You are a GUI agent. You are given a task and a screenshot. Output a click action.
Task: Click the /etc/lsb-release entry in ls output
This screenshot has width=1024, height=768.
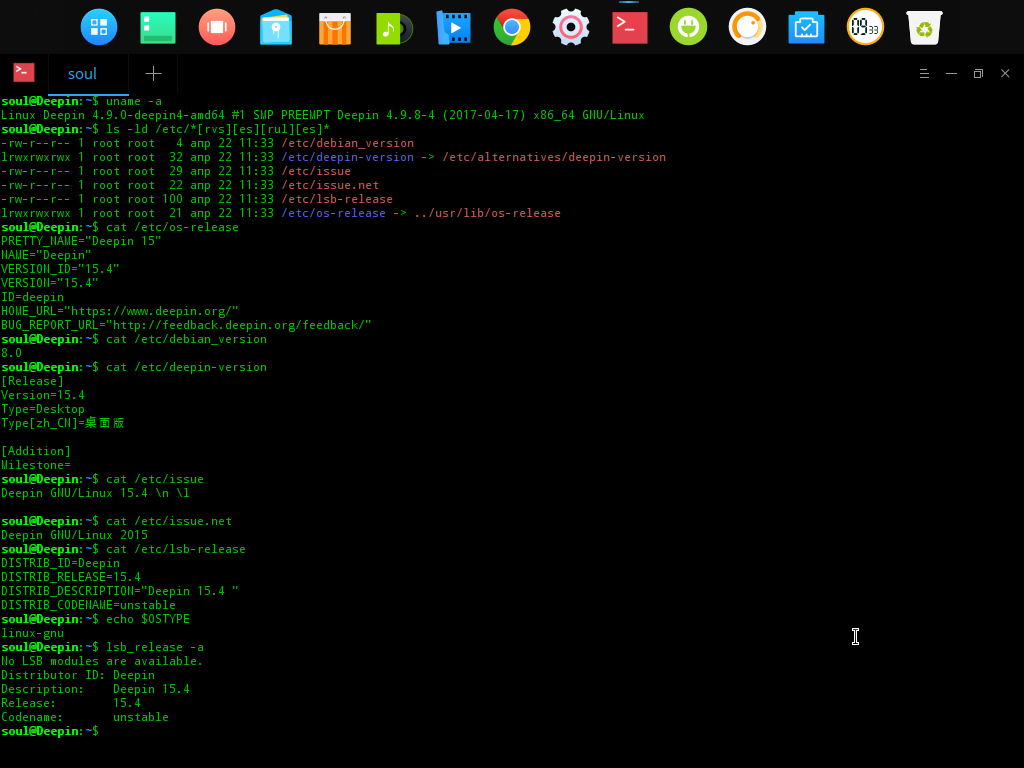coord(337,199)
